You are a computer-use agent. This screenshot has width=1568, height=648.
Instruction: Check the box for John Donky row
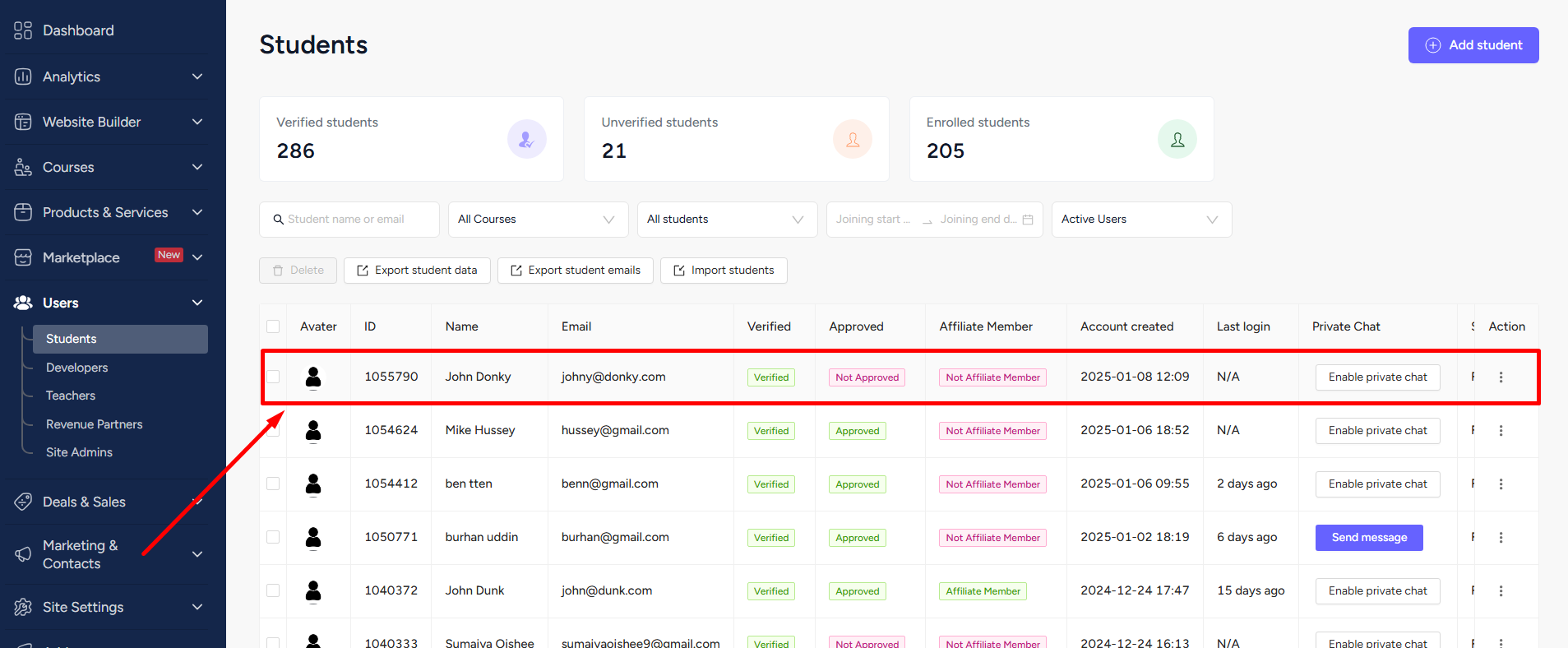tap(273, 377)
